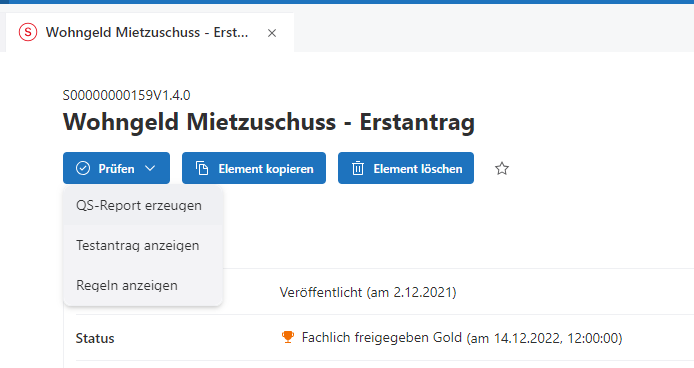694x368 pixels.
Task: Toggle the favorite star icon
Action: pos(502,168)
